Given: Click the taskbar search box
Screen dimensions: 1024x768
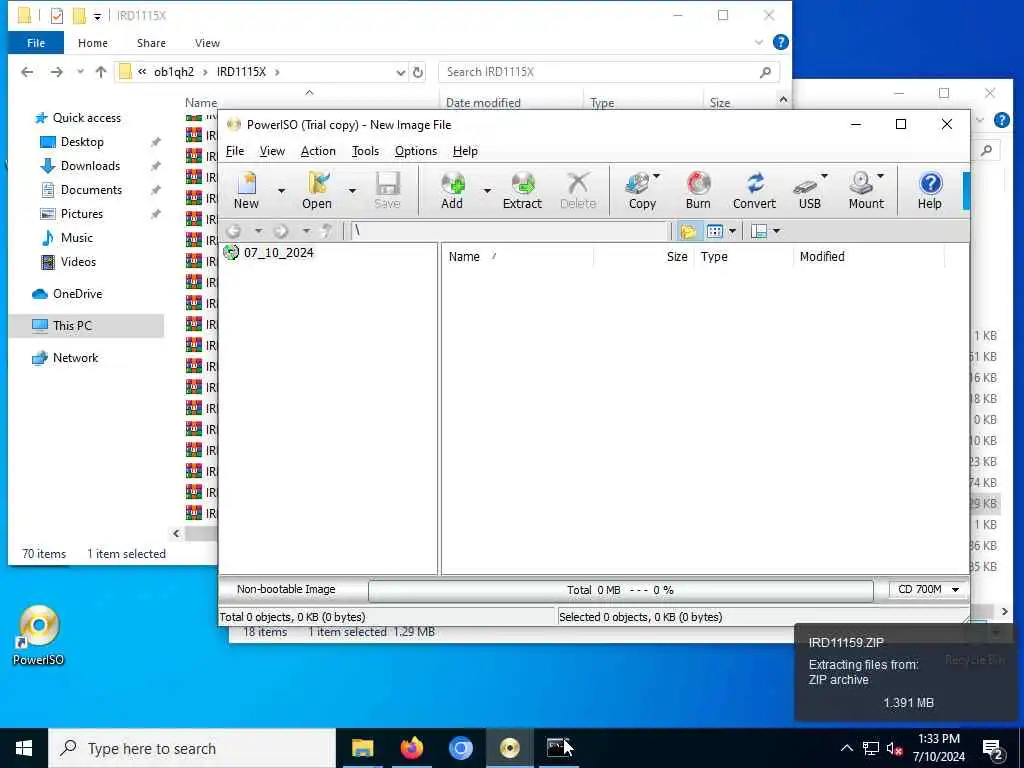Looking at the screenshot, I should pyautogui.click(x=192, y=748).
